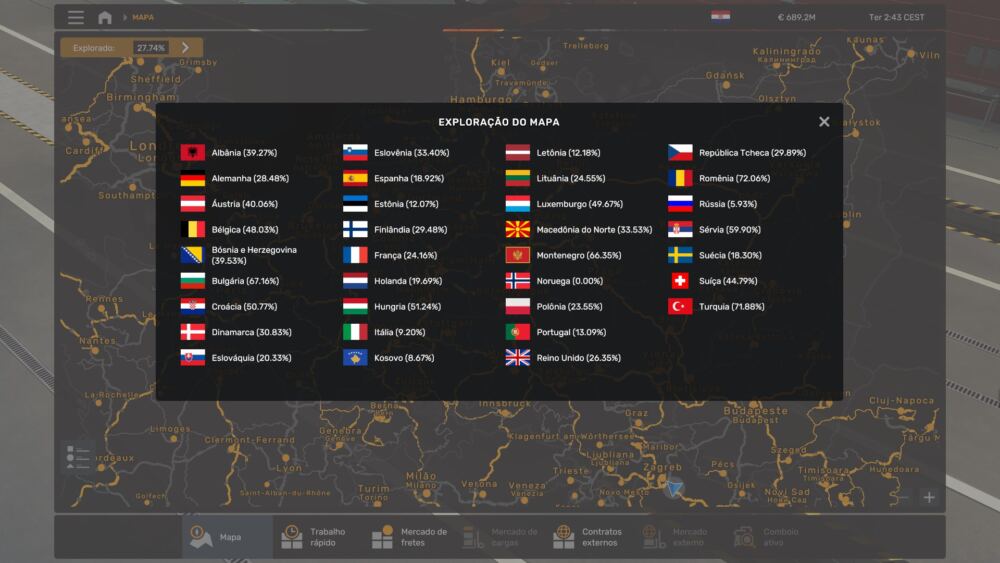Click the Noruega flag icon

(517, 281)
